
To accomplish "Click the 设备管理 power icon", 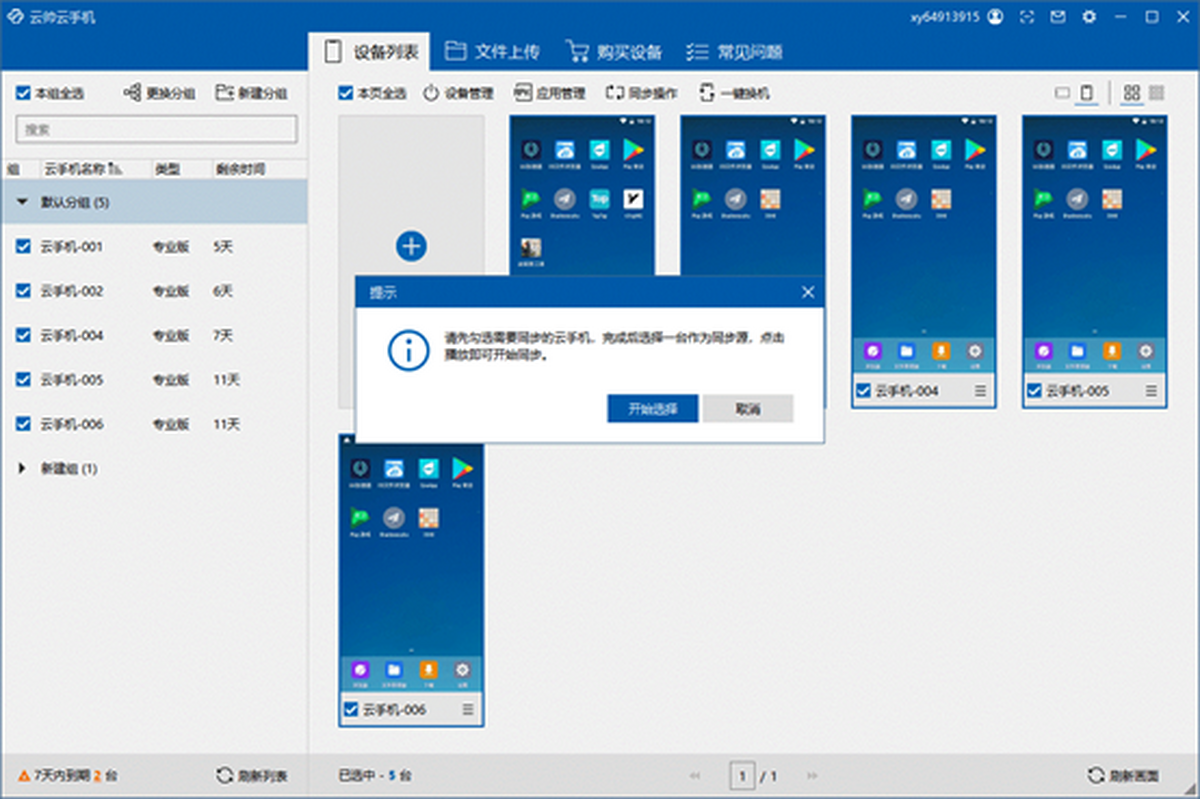I will [431, 93].
